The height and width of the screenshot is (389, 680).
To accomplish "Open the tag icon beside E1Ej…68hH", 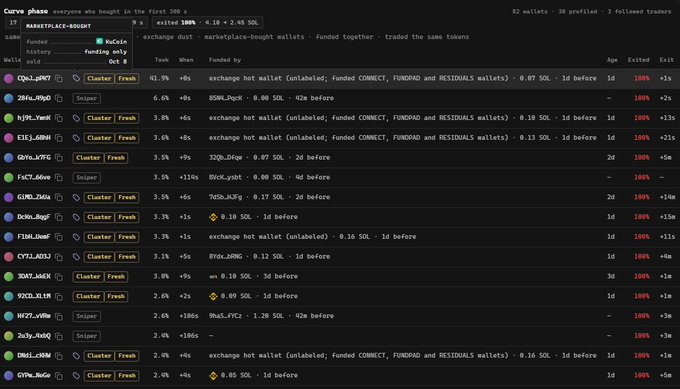I will (76, 138).
